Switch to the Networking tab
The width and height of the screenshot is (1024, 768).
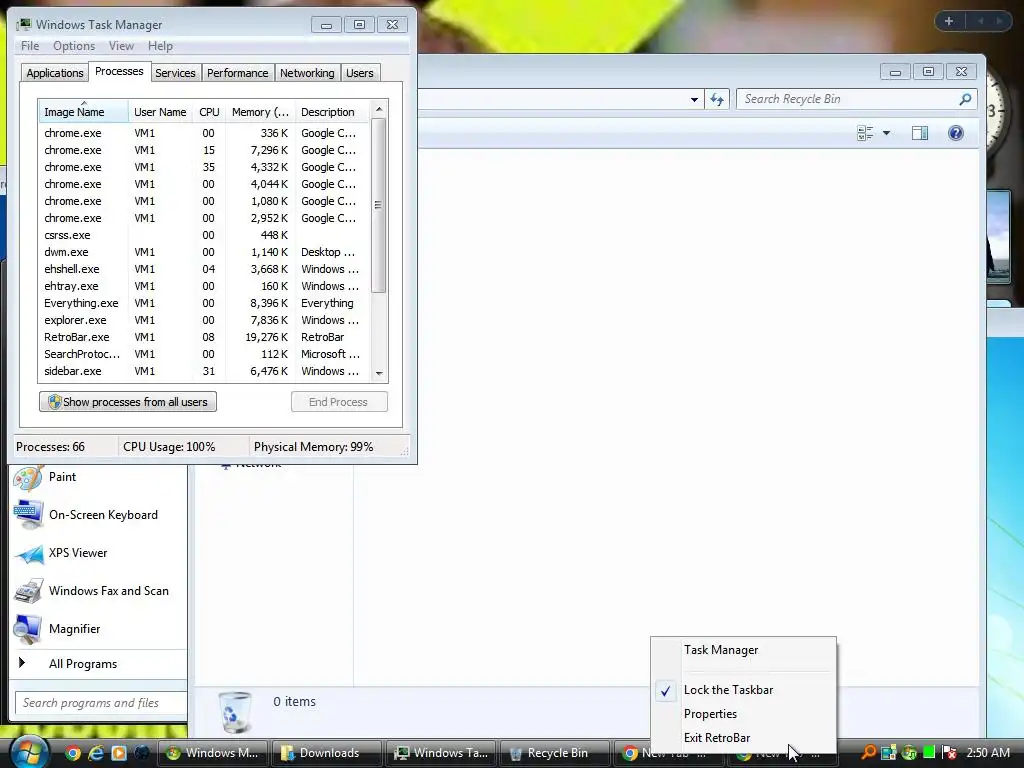[307, 73]
